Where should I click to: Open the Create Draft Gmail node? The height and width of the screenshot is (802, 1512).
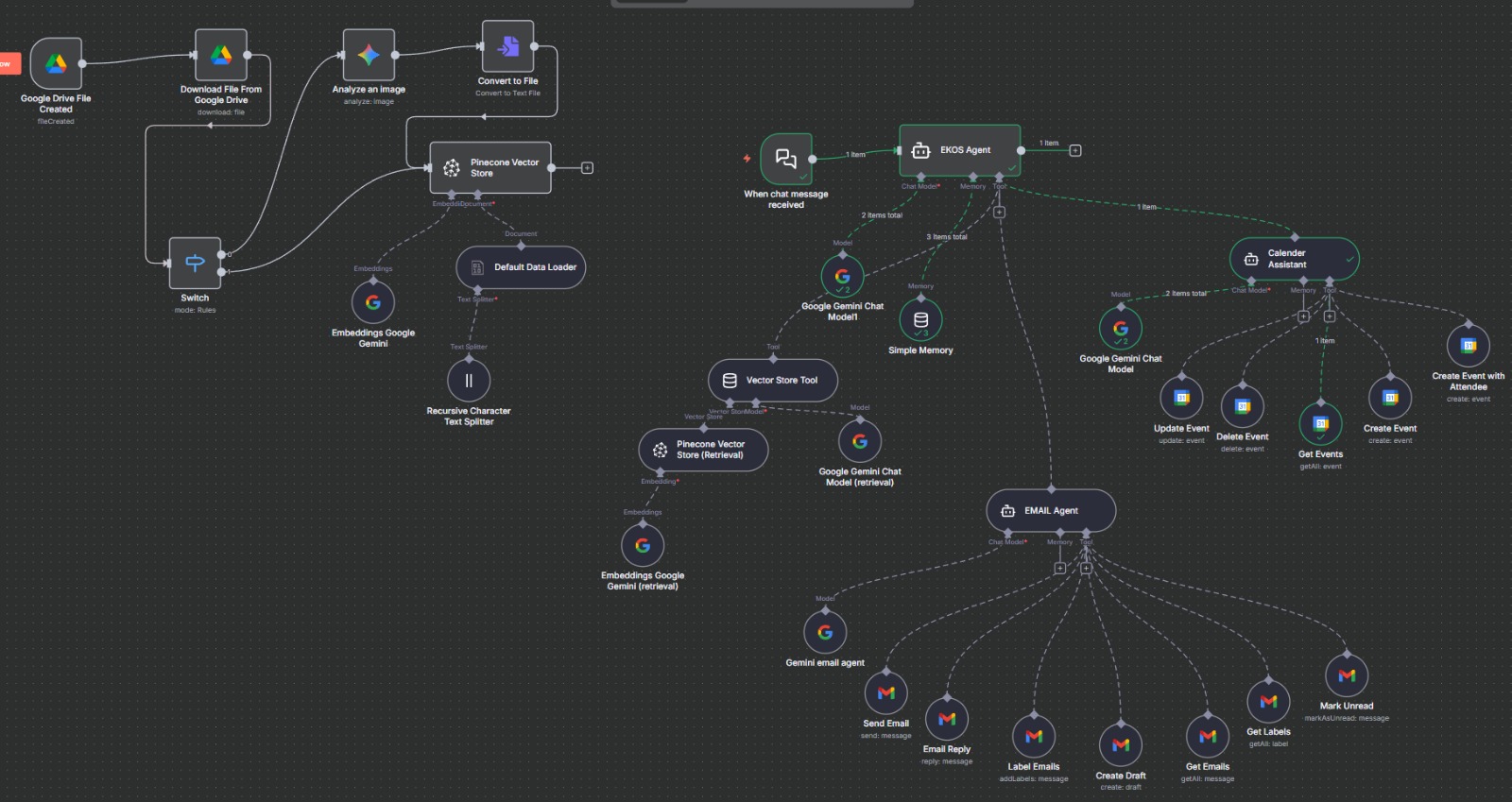point(1121,745)
